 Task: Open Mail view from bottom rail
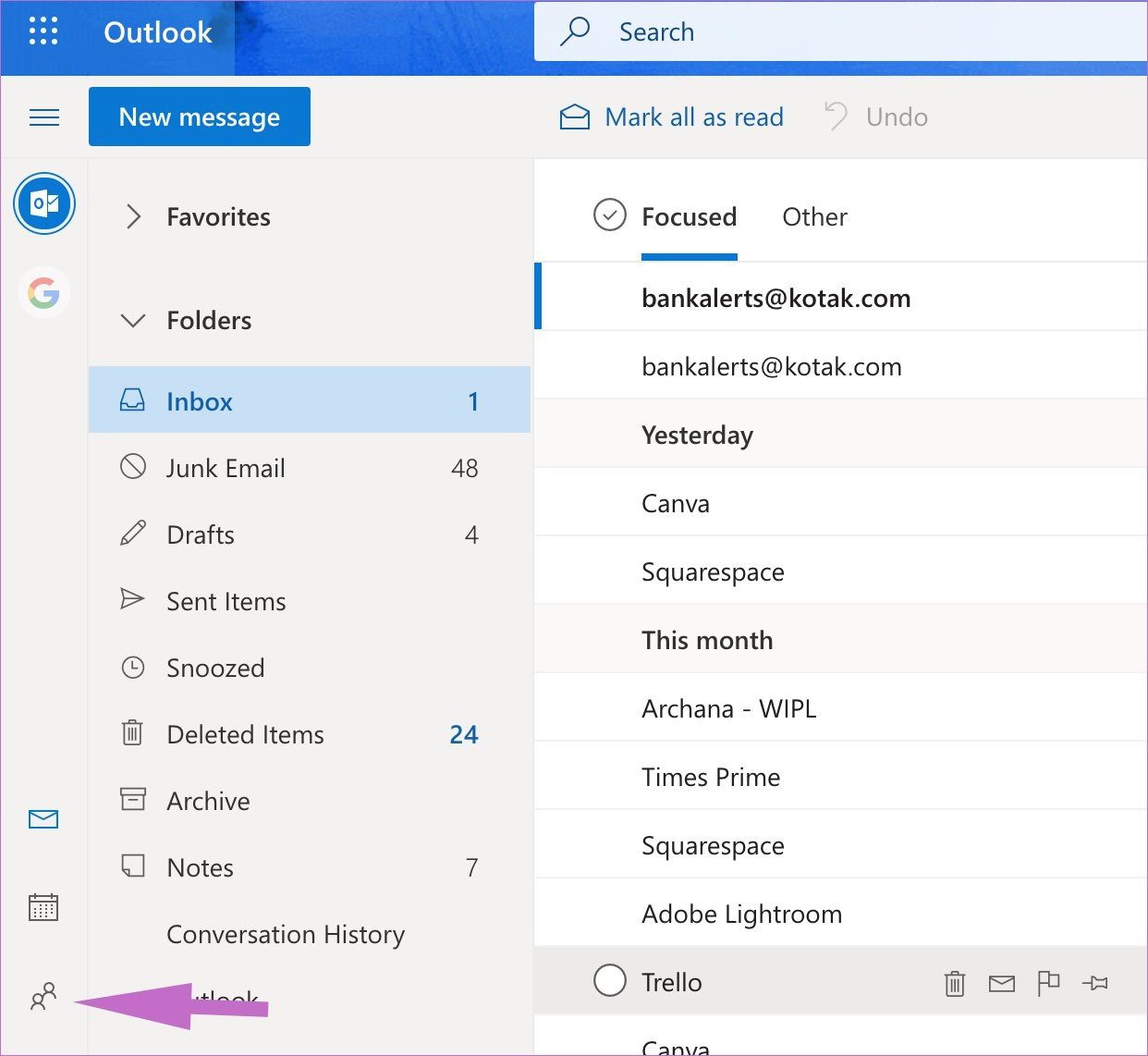pos(43,819)
